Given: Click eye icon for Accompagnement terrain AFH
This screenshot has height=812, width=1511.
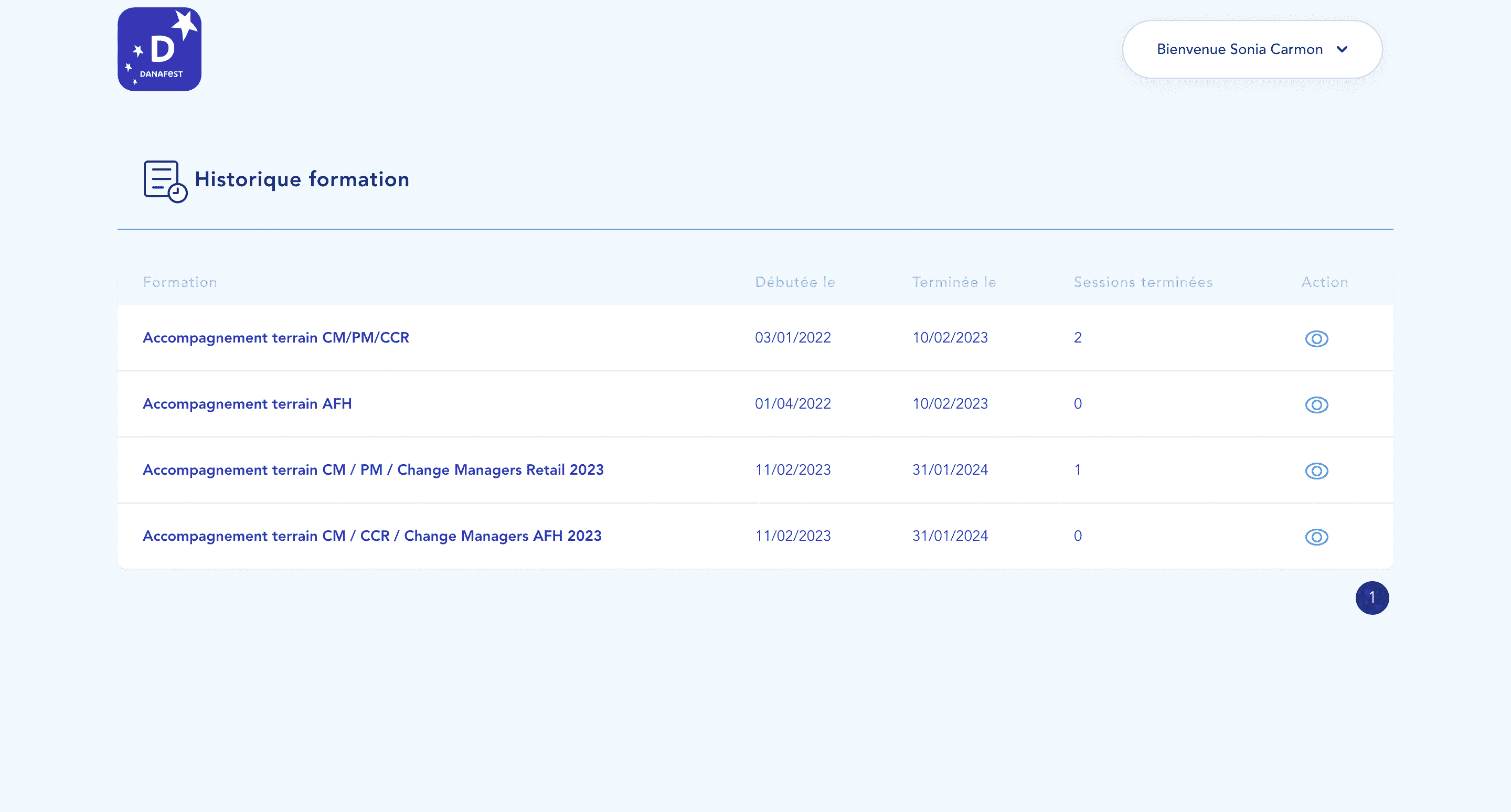Looking at the screenshot, I should (x=1316, y=404).
